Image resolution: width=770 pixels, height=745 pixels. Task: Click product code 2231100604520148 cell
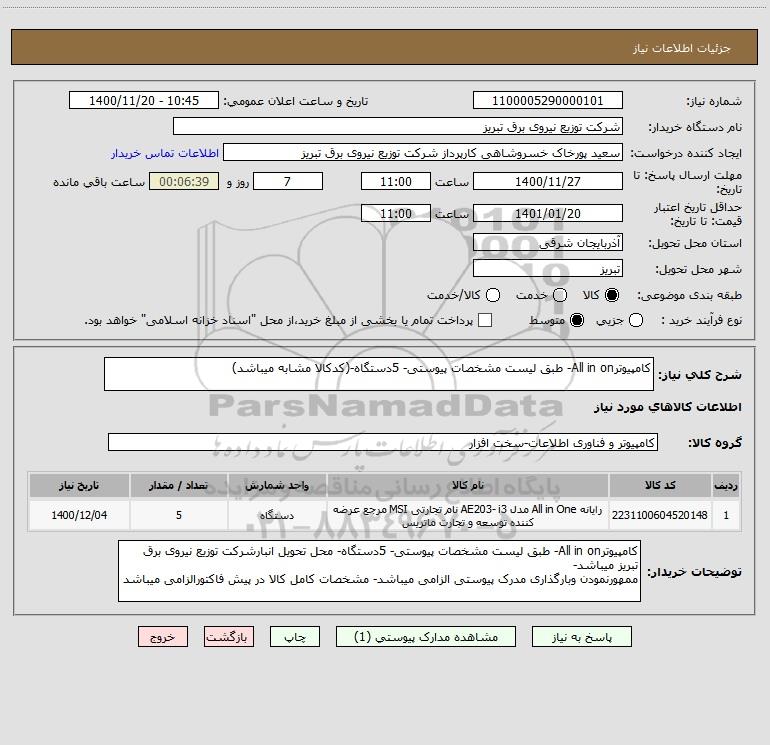(660, 515)
